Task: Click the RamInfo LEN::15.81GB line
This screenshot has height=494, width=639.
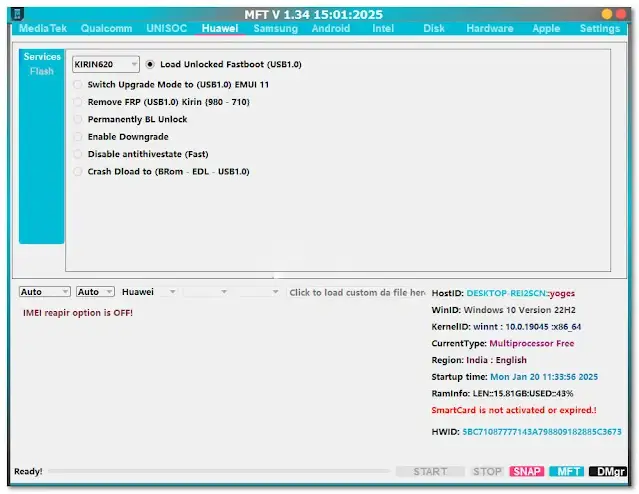Action: (x=502, y=393)
